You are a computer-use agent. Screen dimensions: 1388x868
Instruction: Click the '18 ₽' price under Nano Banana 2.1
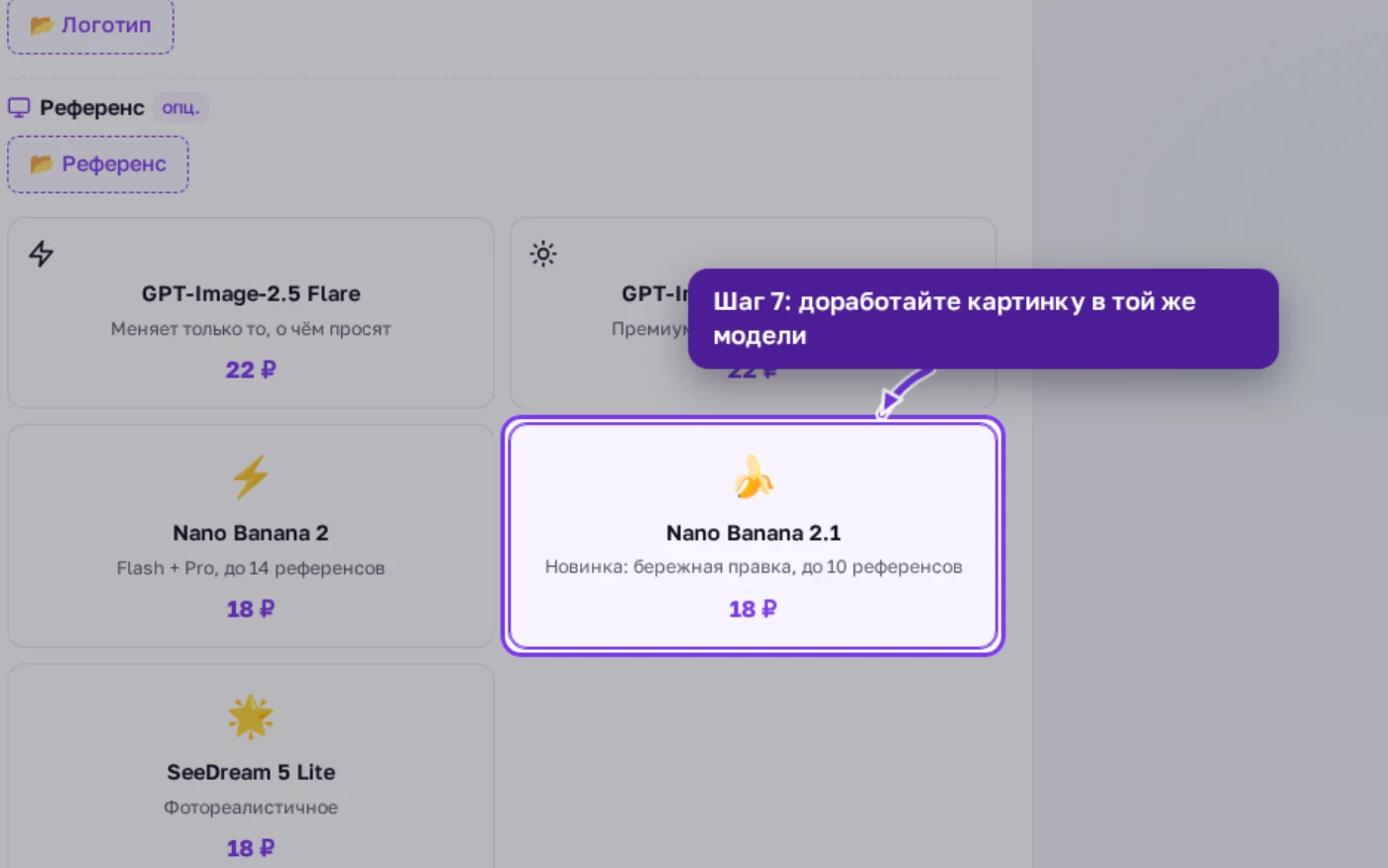click(753, 608)
